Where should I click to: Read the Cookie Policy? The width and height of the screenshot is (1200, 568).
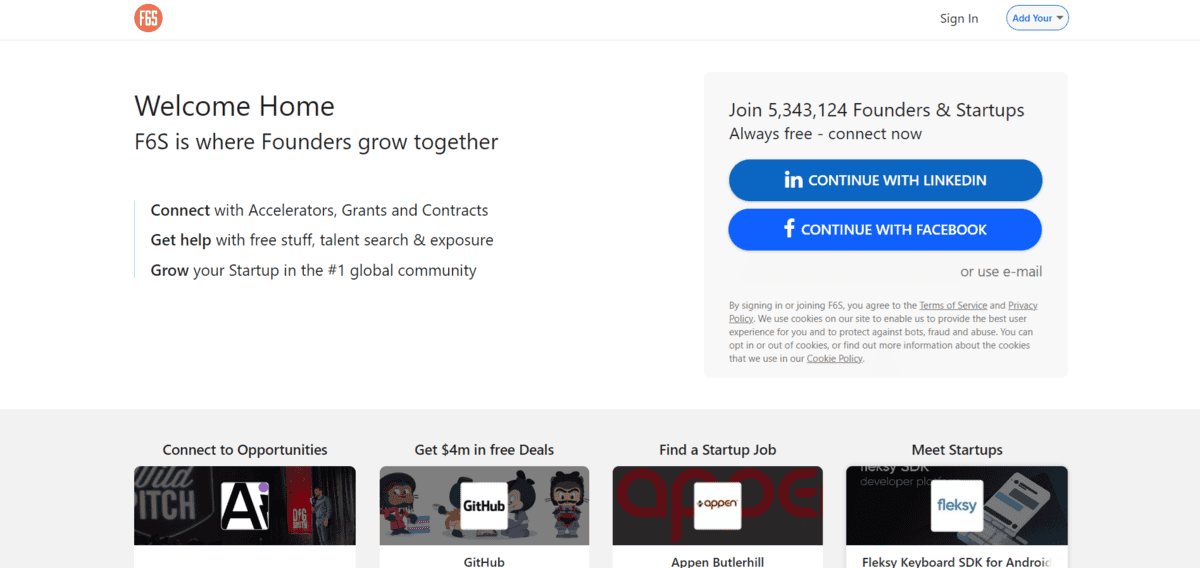(834, 358)
